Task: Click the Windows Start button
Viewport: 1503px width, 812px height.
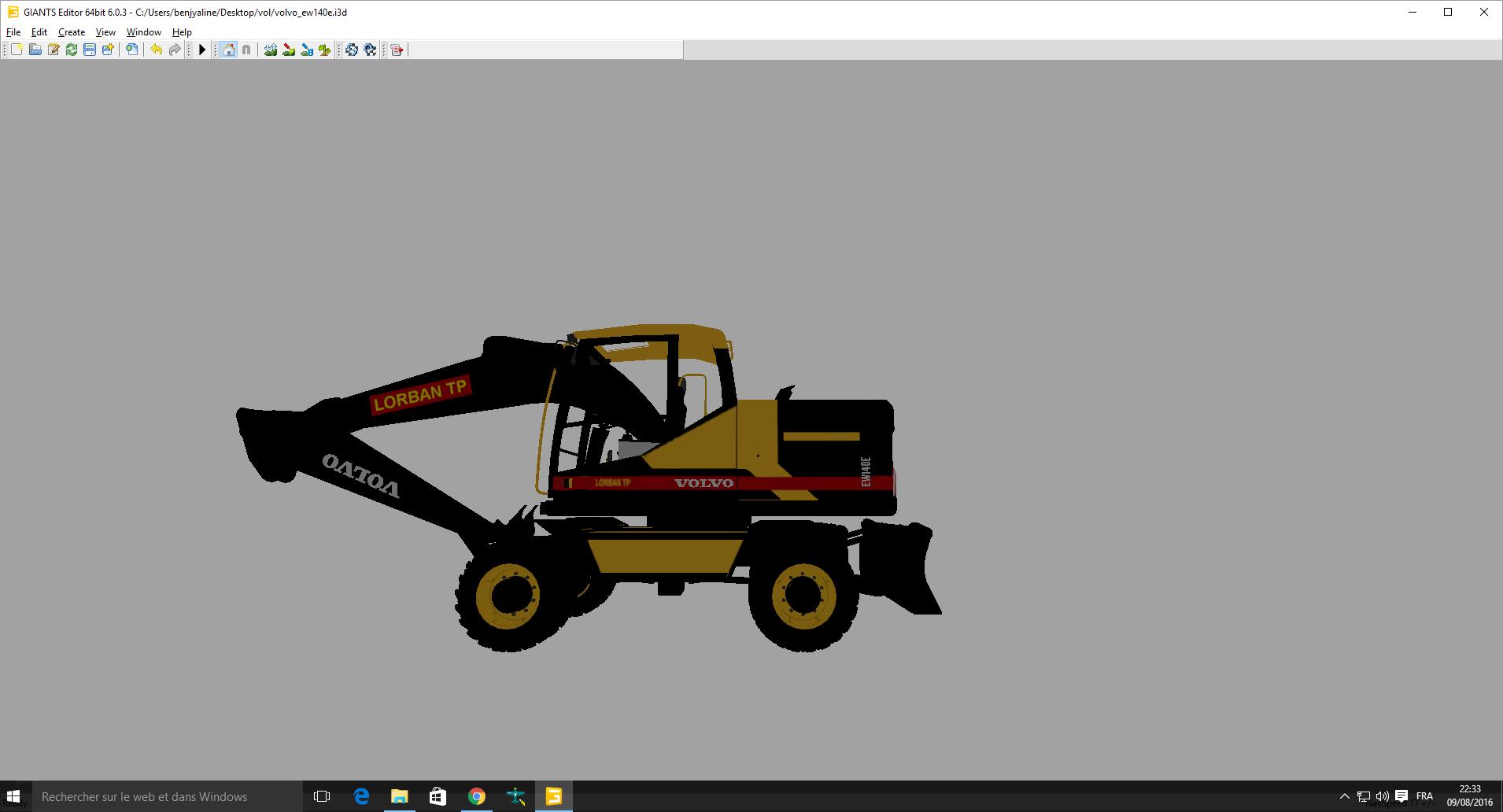Action: [13, 796]
